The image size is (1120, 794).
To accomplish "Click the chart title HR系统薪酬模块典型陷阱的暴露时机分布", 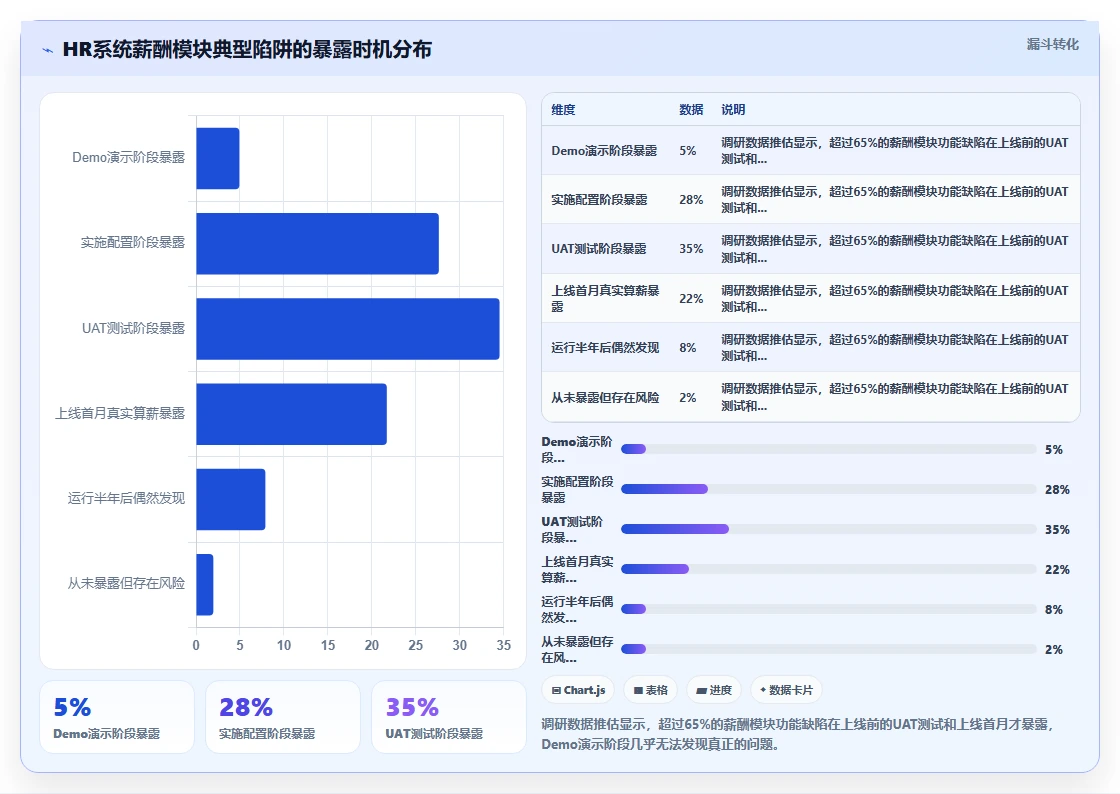I will click(x=247, y=50).
